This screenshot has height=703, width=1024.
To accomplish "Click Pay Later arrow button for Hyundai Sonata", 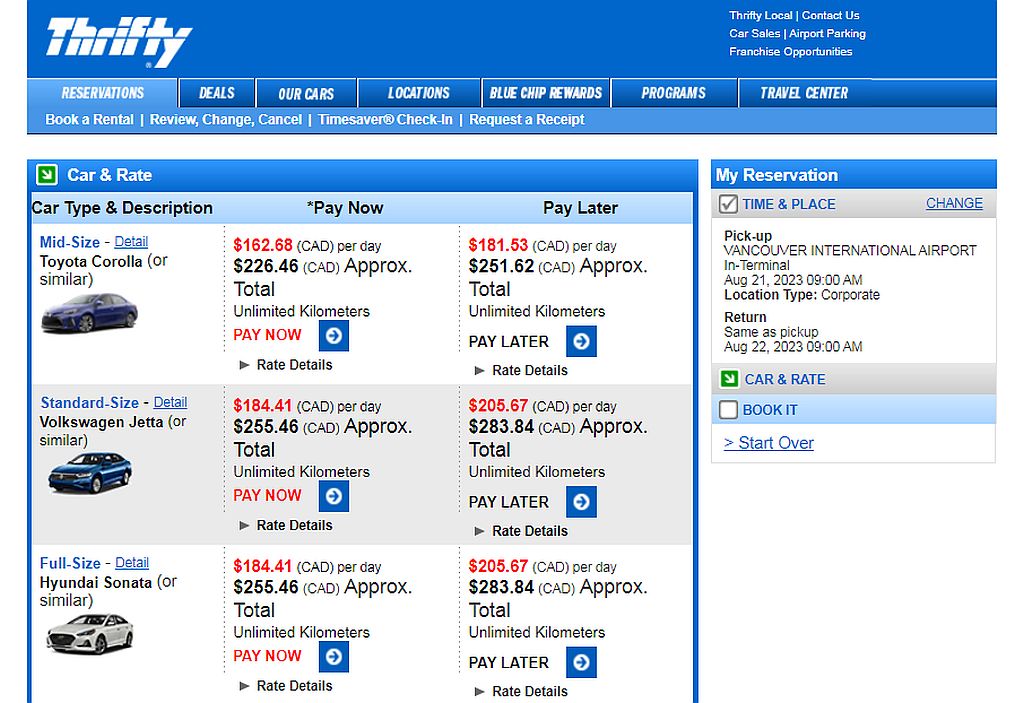I will pyautogui.click(x=581, y=662).
